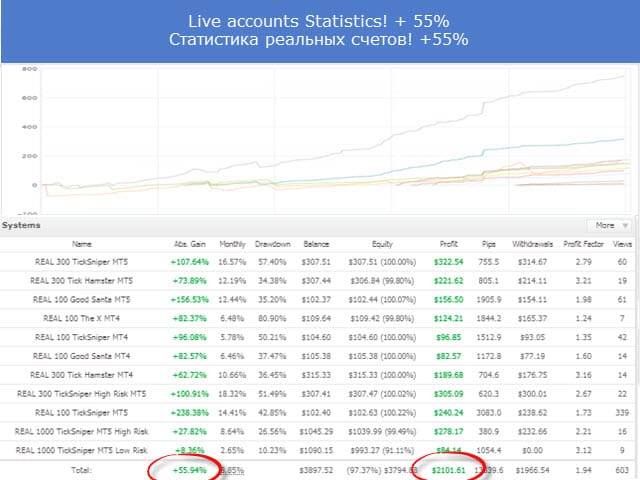
Task: Click the Monthly column header
Action: click(x=231, y=244)
